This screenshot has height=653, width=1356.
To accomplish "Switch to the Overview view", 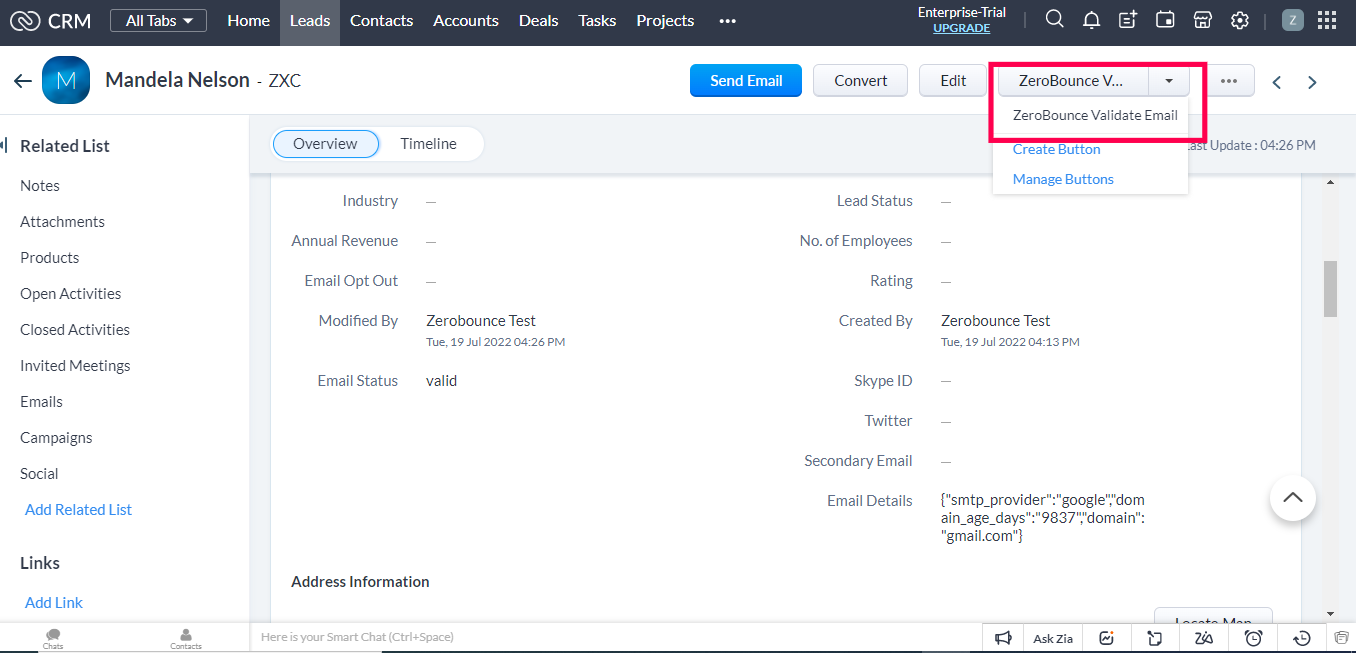I will [x=326, y=144].
